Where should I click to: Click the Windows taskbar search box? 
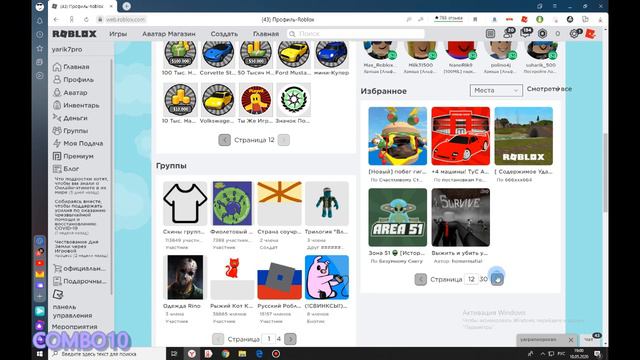coord(107,354)
